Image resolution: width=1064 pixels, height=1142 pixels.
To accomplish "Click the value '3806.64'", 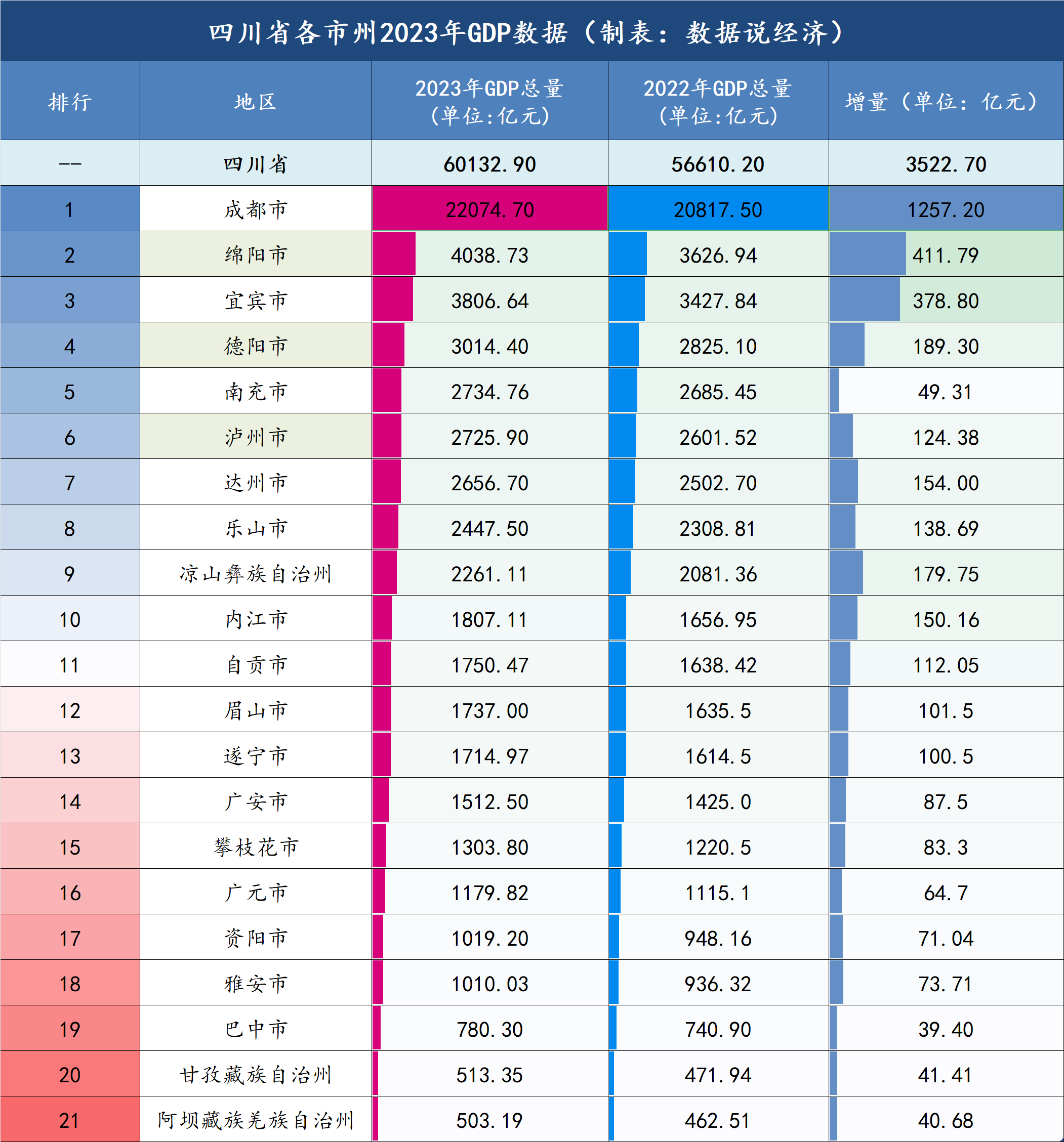I will pyautogui.click(x=489, y=301).
